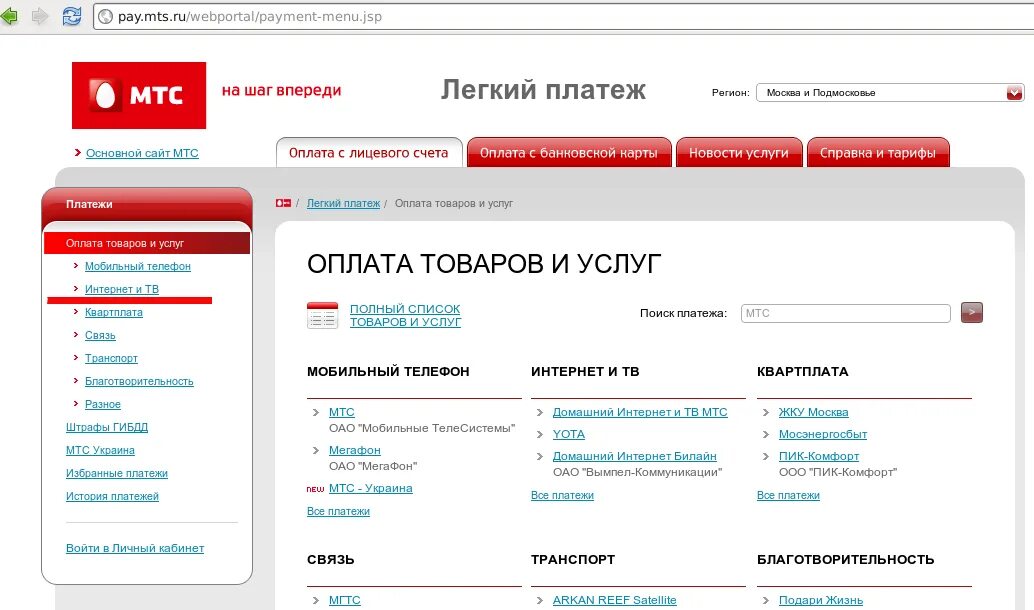The height and width of the screenshot is (610, 1034).
Task: Open Мосэнергосбыт payment link
Action: pos(823,435)
